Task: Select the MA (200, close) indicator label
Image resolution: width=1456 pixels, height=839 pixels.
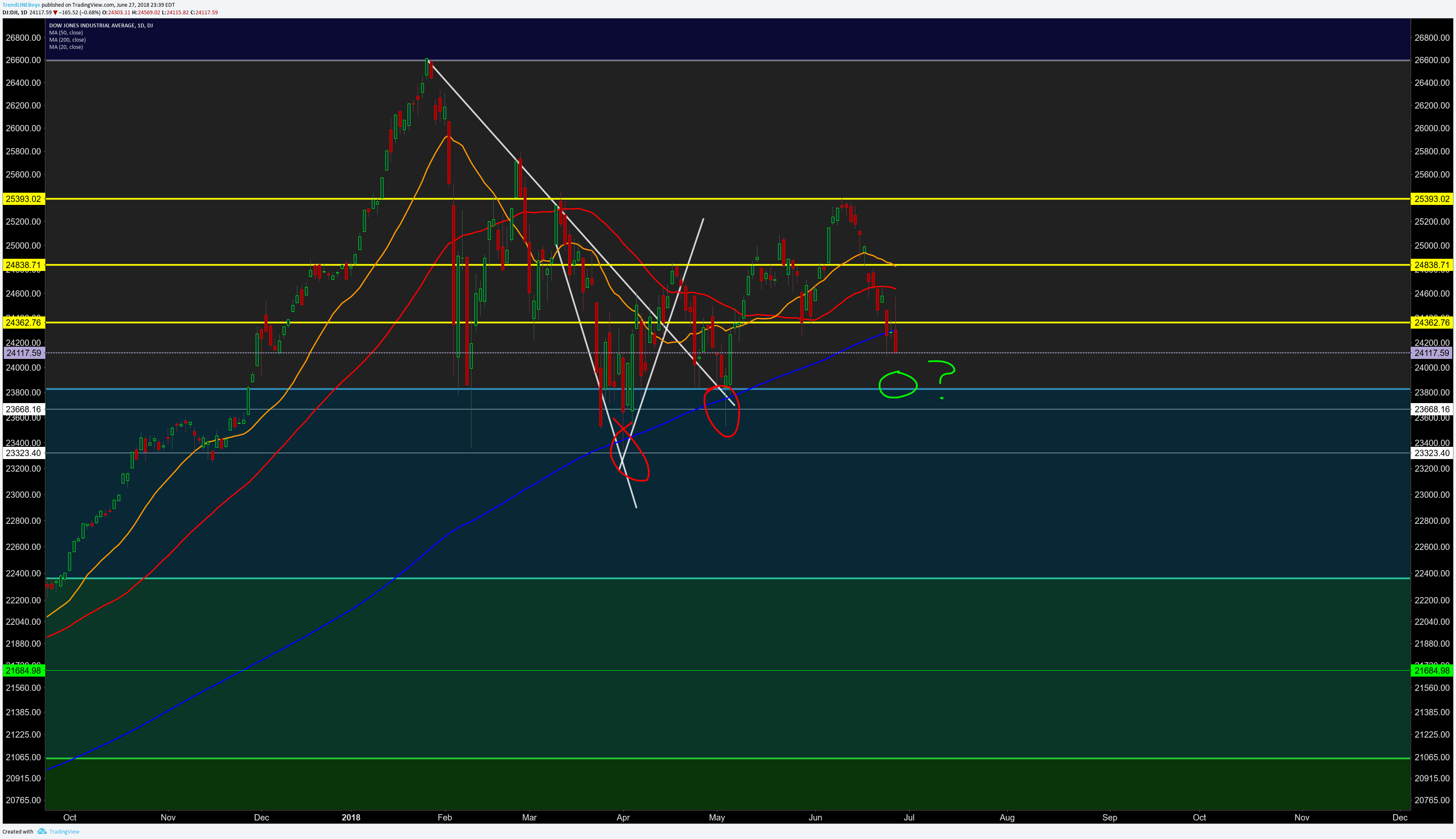Action: 67,40
